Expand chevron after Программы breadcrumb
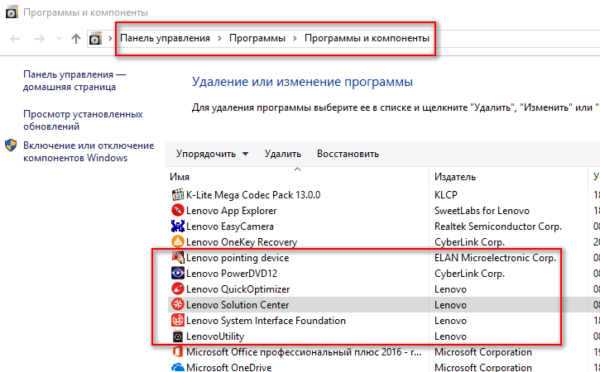The image size is (600, 372). click(x=295, y=38)
